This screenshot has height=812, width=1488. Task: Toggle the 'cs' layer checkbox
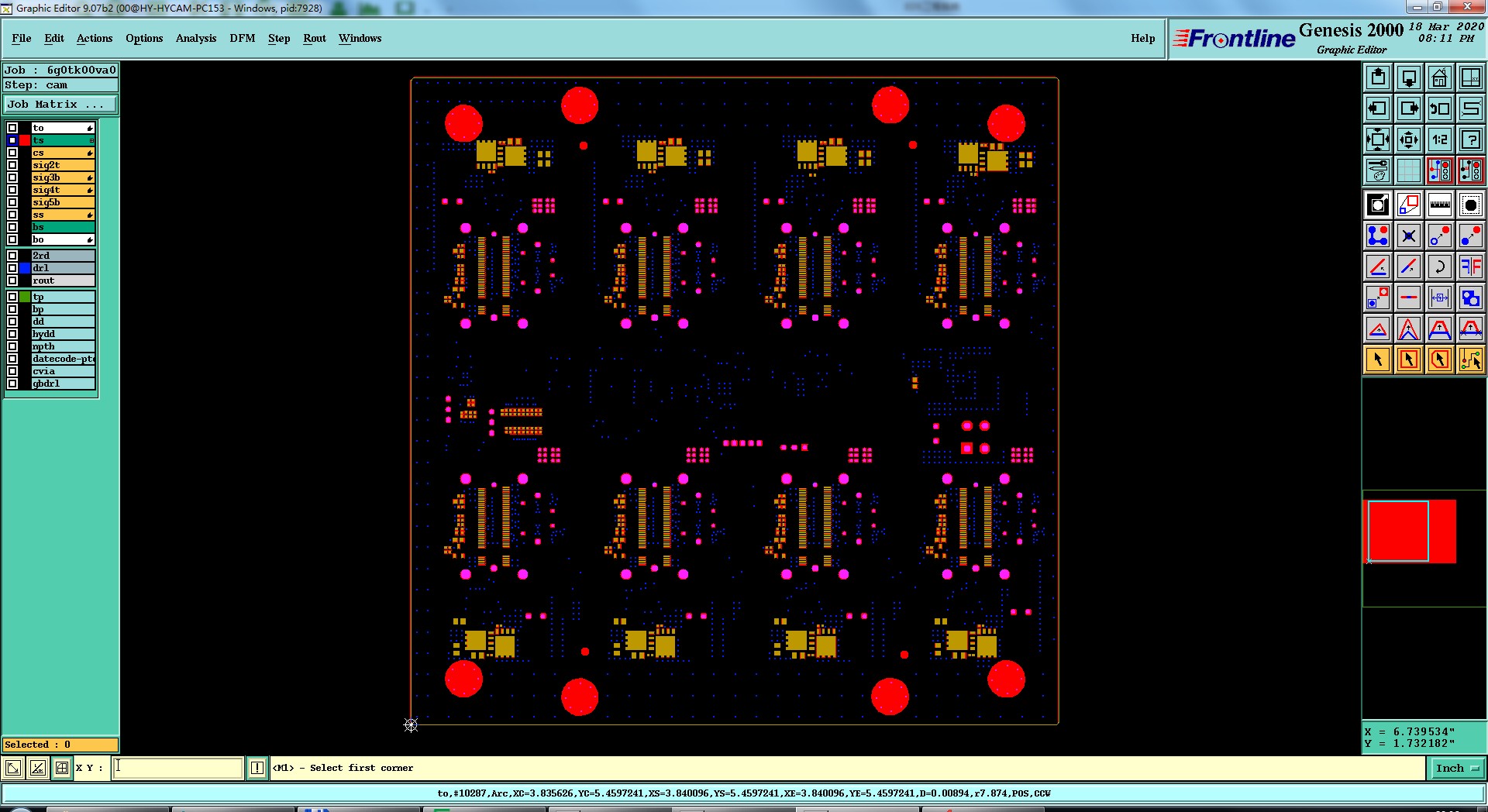pos(12,153)
